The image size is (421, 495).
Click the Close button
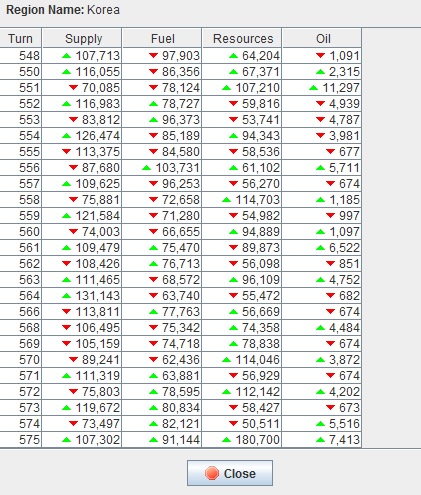tap(230, 473)
